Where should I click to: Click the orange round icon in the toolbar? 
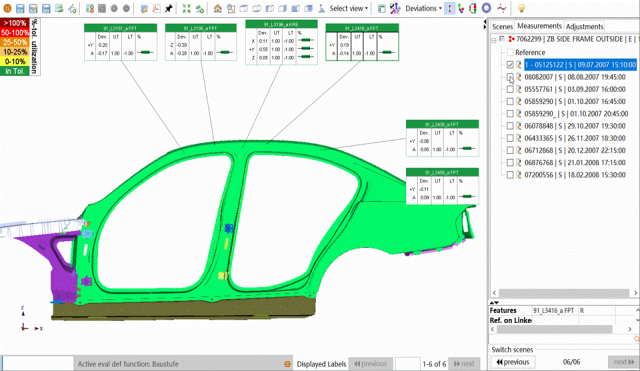tap(7, 8)
